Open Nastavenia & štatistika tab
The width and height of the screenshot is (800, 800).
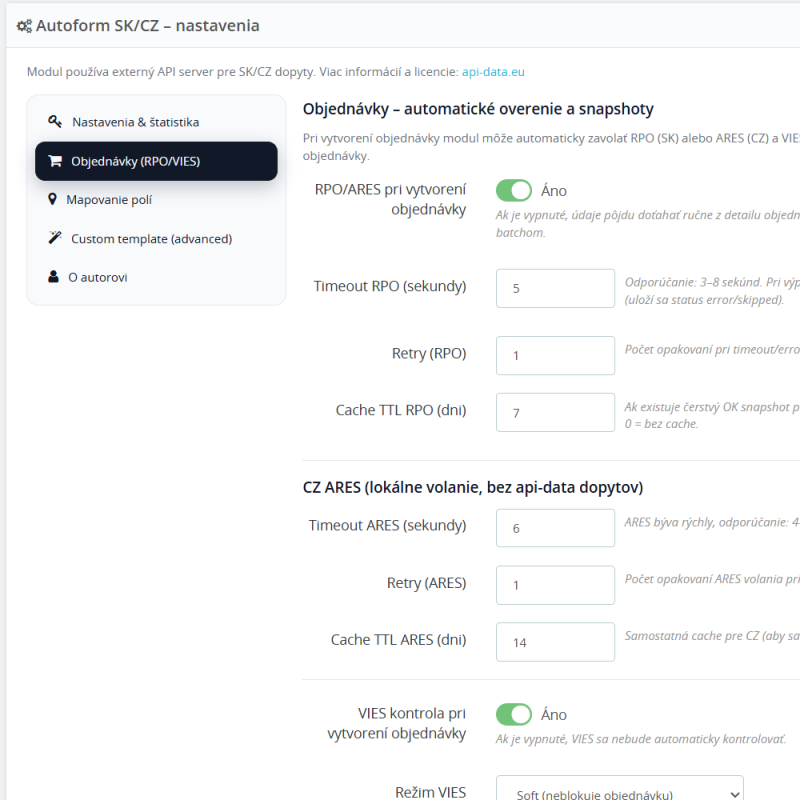[x=135, y=122]
